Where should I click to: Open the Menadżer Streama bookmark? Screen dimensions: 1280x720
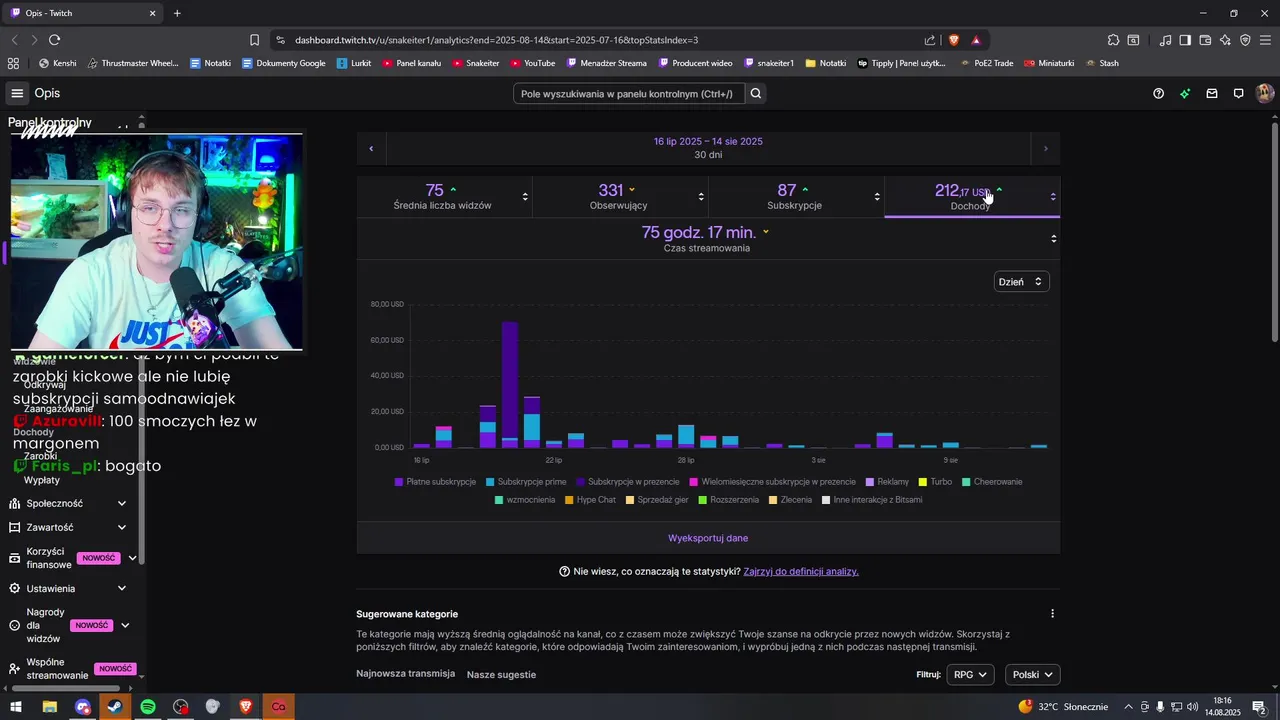[x=606, y=63]
